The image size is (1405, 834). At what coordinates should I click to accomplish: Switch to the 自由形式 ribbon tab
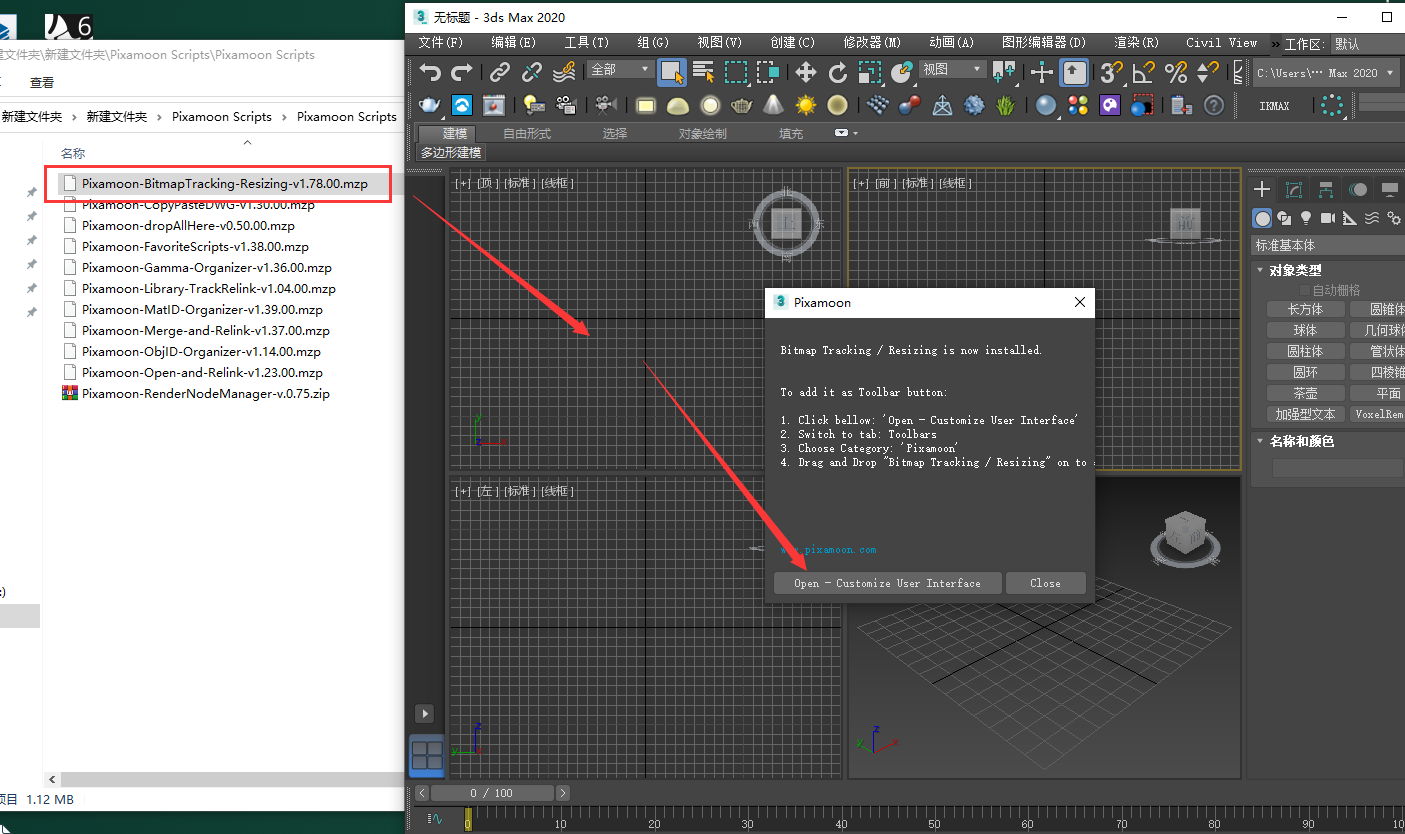(x=527, y=134)
